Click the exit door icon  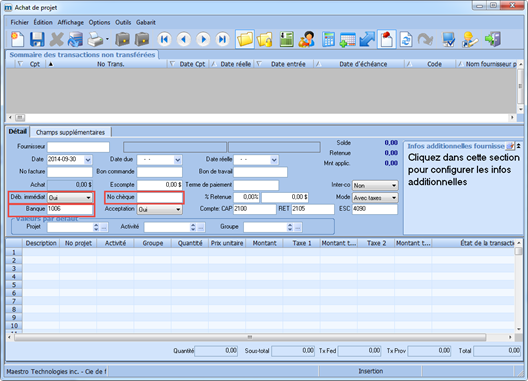pyautogui.click(x=493, y=39)
